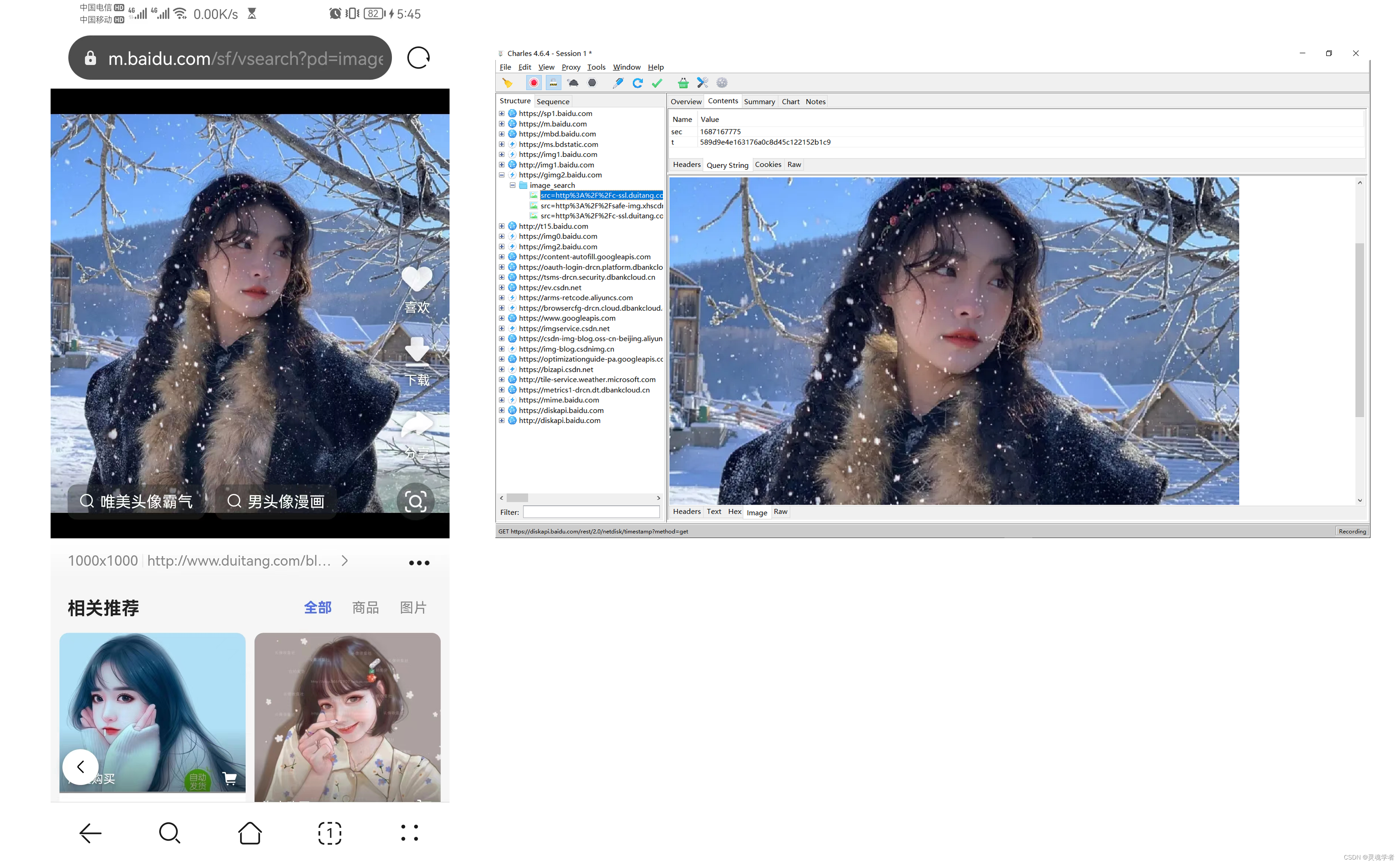This screenshot has width=1400, height=864.
Task: Click the green basket publish icon
Action: (x=683, y=83)
